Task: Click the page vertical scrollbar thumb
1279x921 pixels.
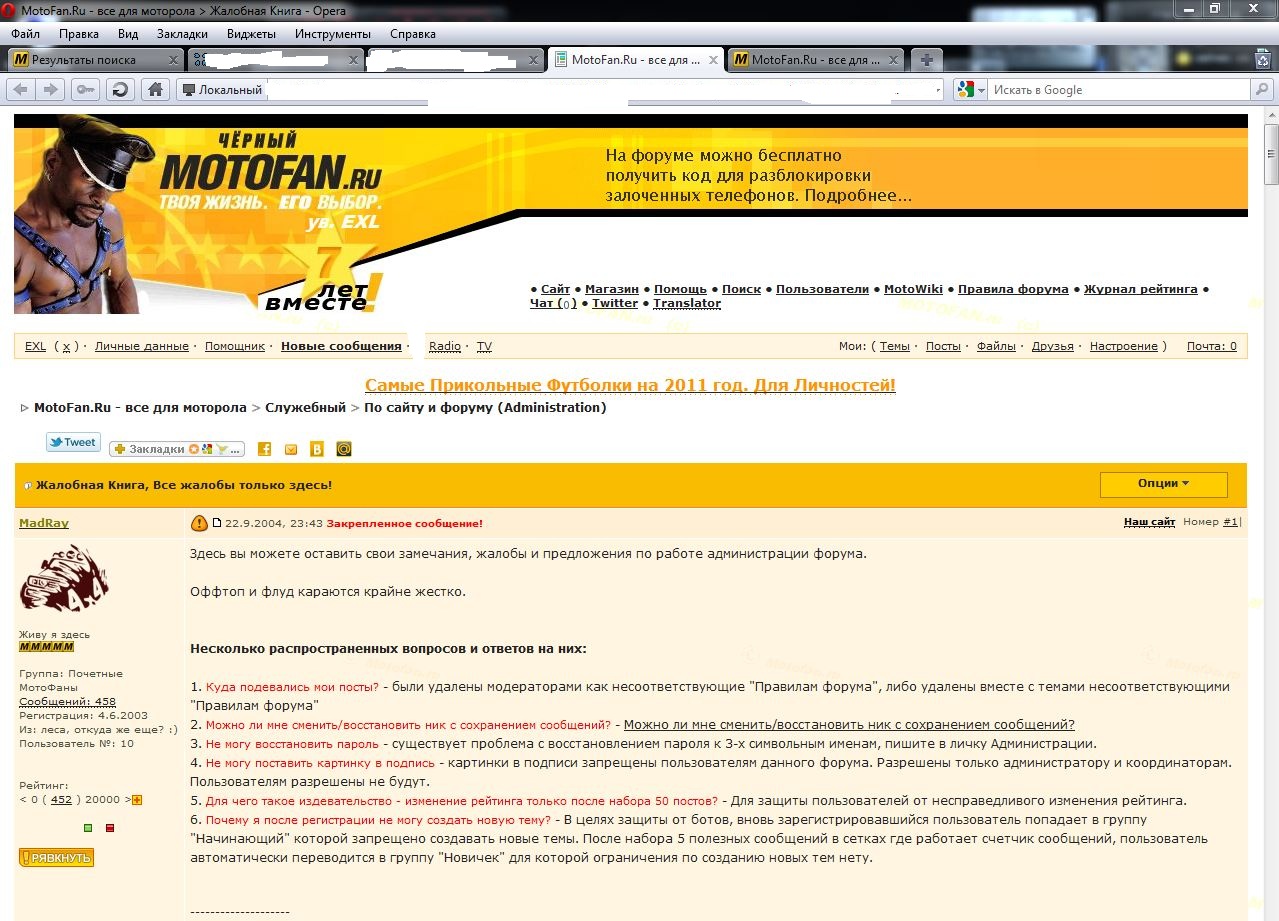Action: 1270,153
